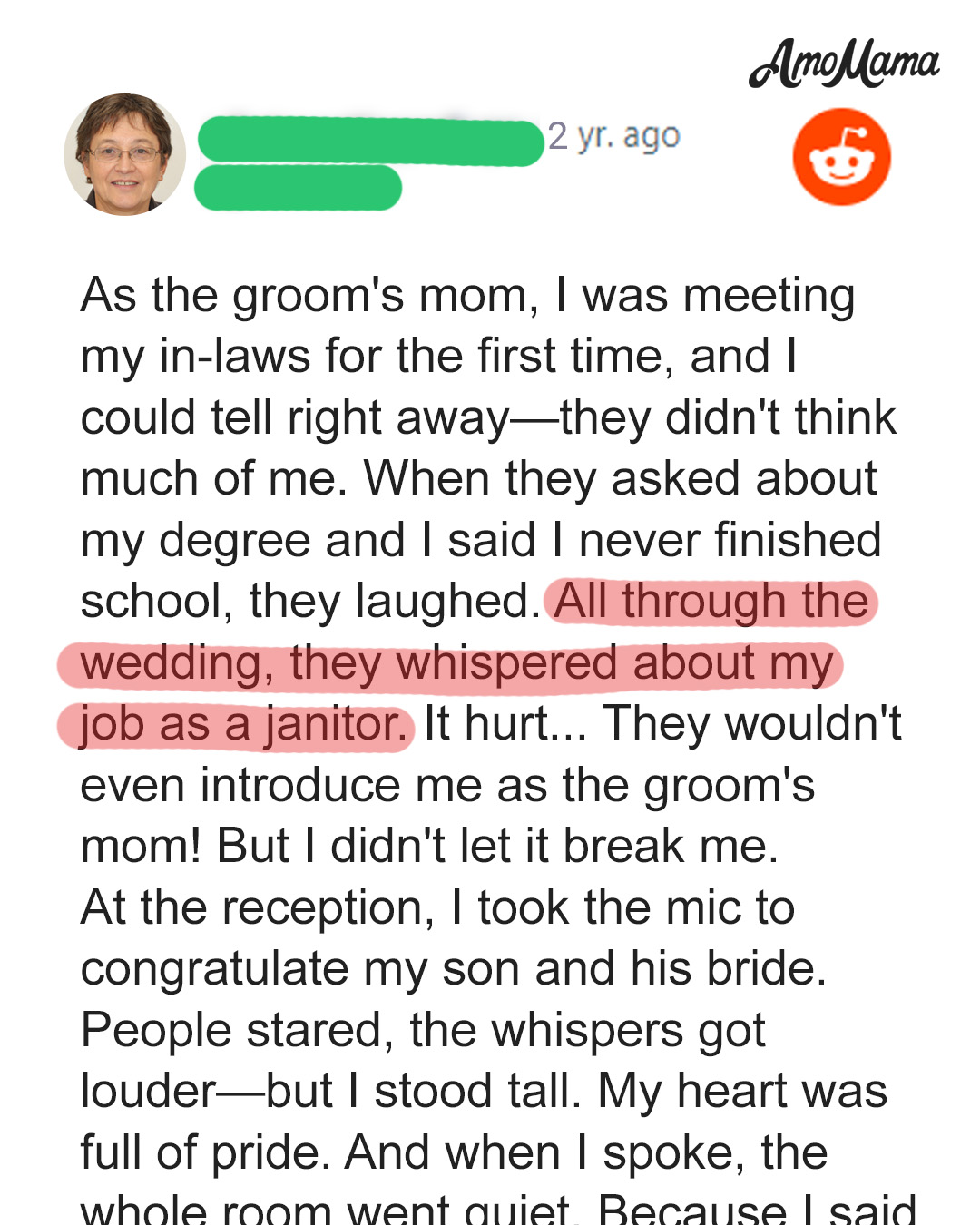
Task: Click "But I didn't let it break me."
Action: (x=497, y=847)
